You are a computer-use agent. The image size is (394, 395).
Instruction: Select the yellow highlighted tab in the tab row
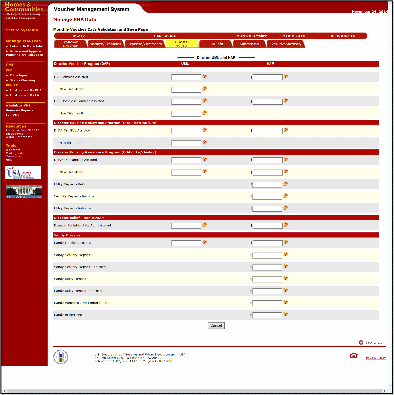pos(182,44)
